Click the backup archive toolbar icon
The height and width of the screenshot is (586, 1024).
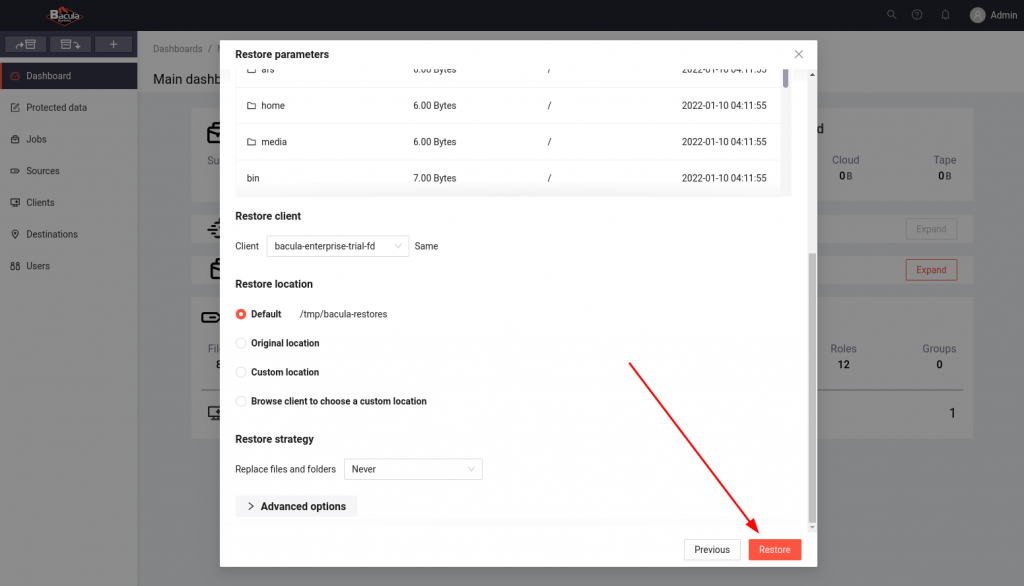26,45
